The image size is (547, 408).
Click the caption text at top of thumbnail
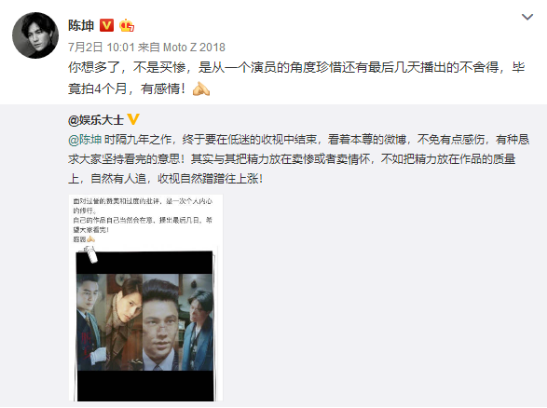(143, 220)
